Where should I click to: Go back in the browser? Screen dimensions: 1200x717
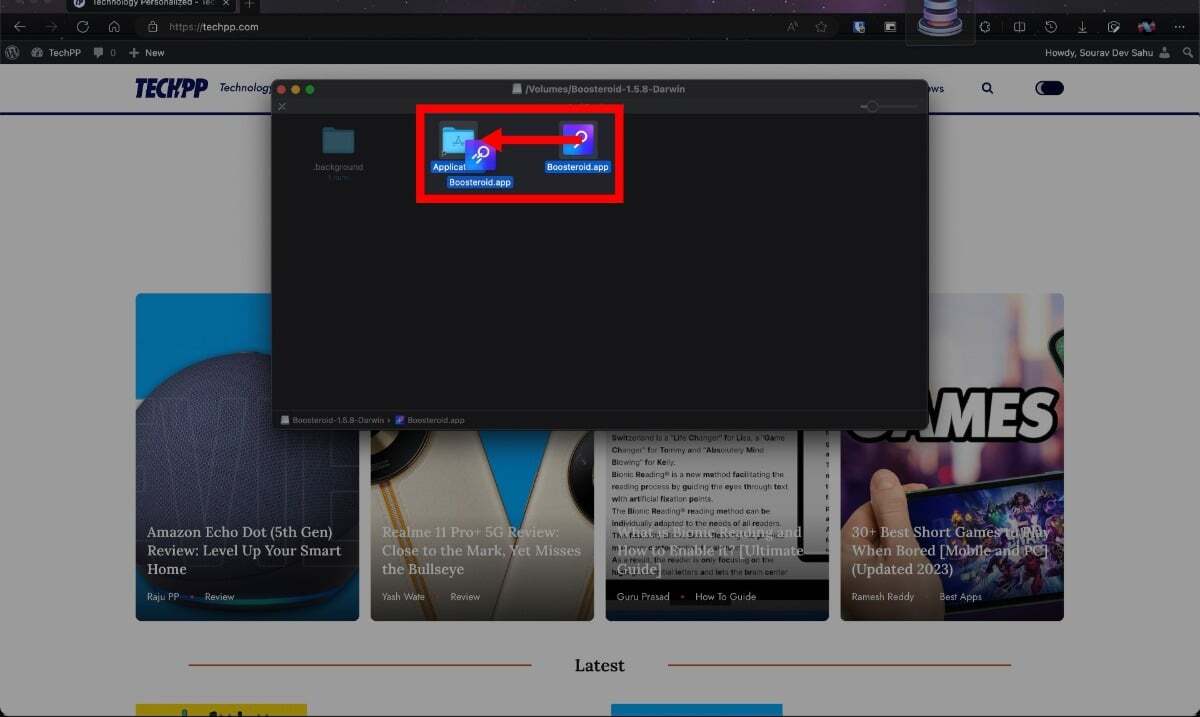pos(19,27)
